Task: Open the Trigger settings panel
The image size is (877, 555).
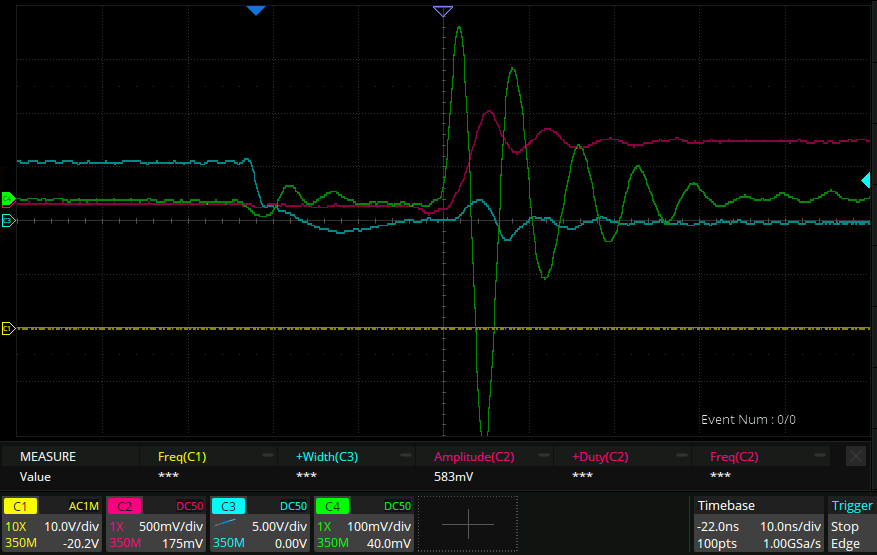Action: (x=851, y=525)
